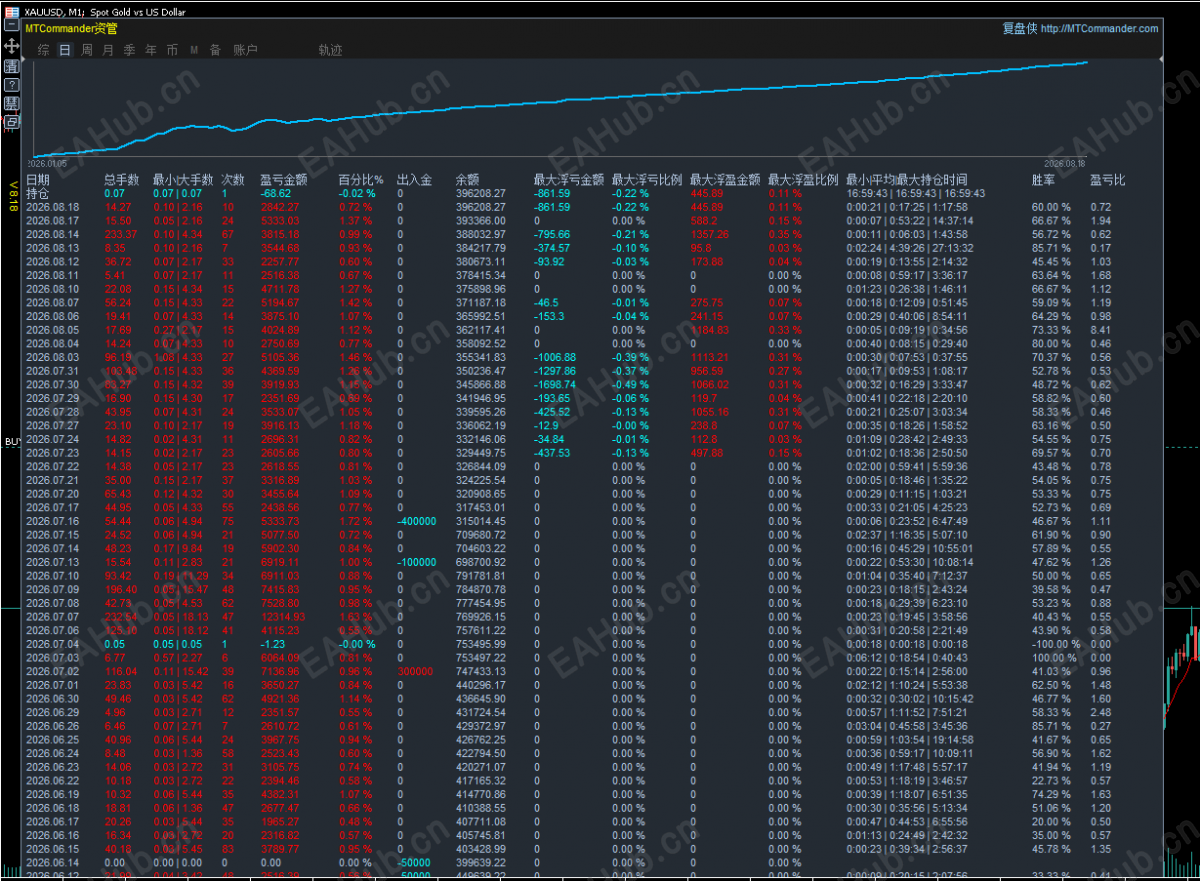This screenshot has height=881, width=1200.
Task: Click the -100000 withdrawal value
Action: [x=417, y=562]
